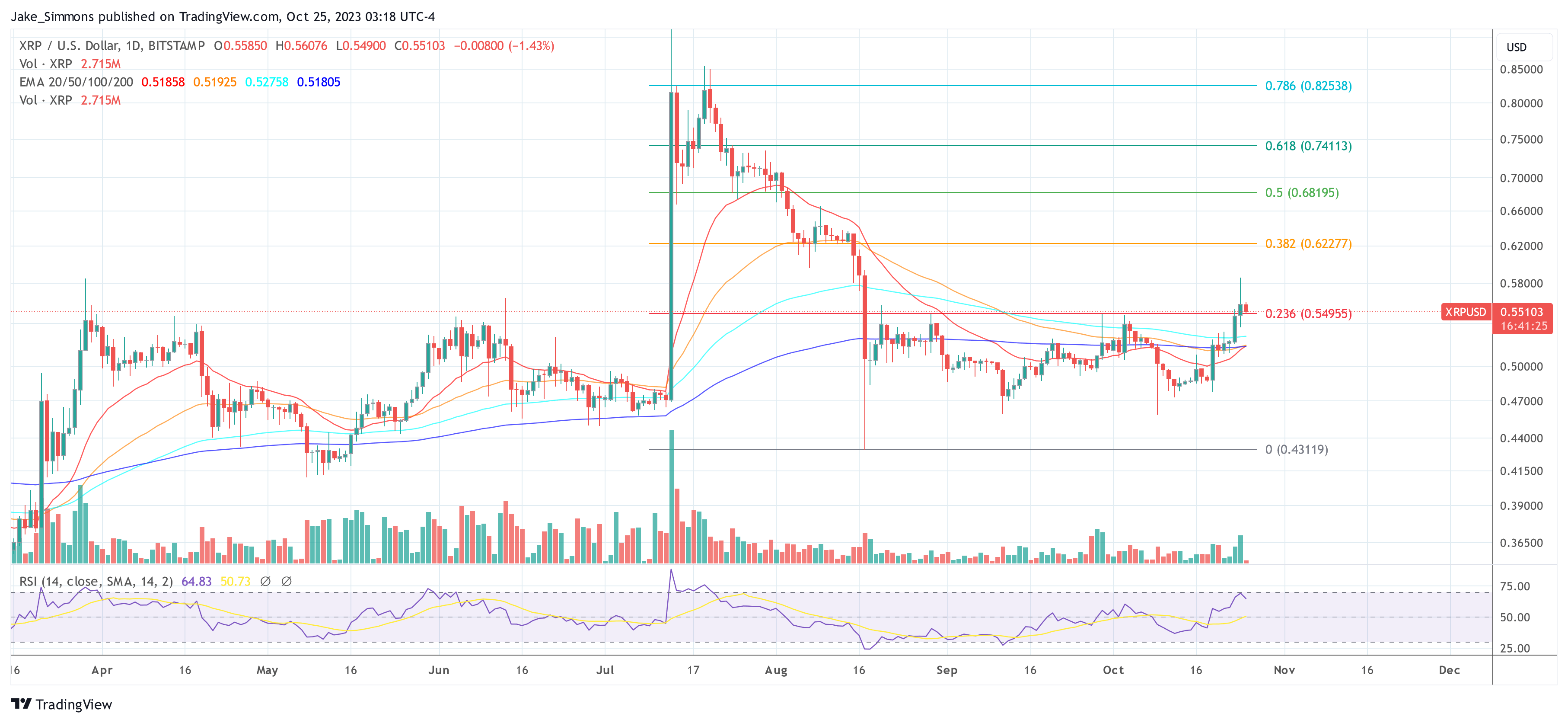The image size is (1568, 723).
Task: Select the 0.5 (0.68195) Fibonacci label
Action: coord(1302,193)
